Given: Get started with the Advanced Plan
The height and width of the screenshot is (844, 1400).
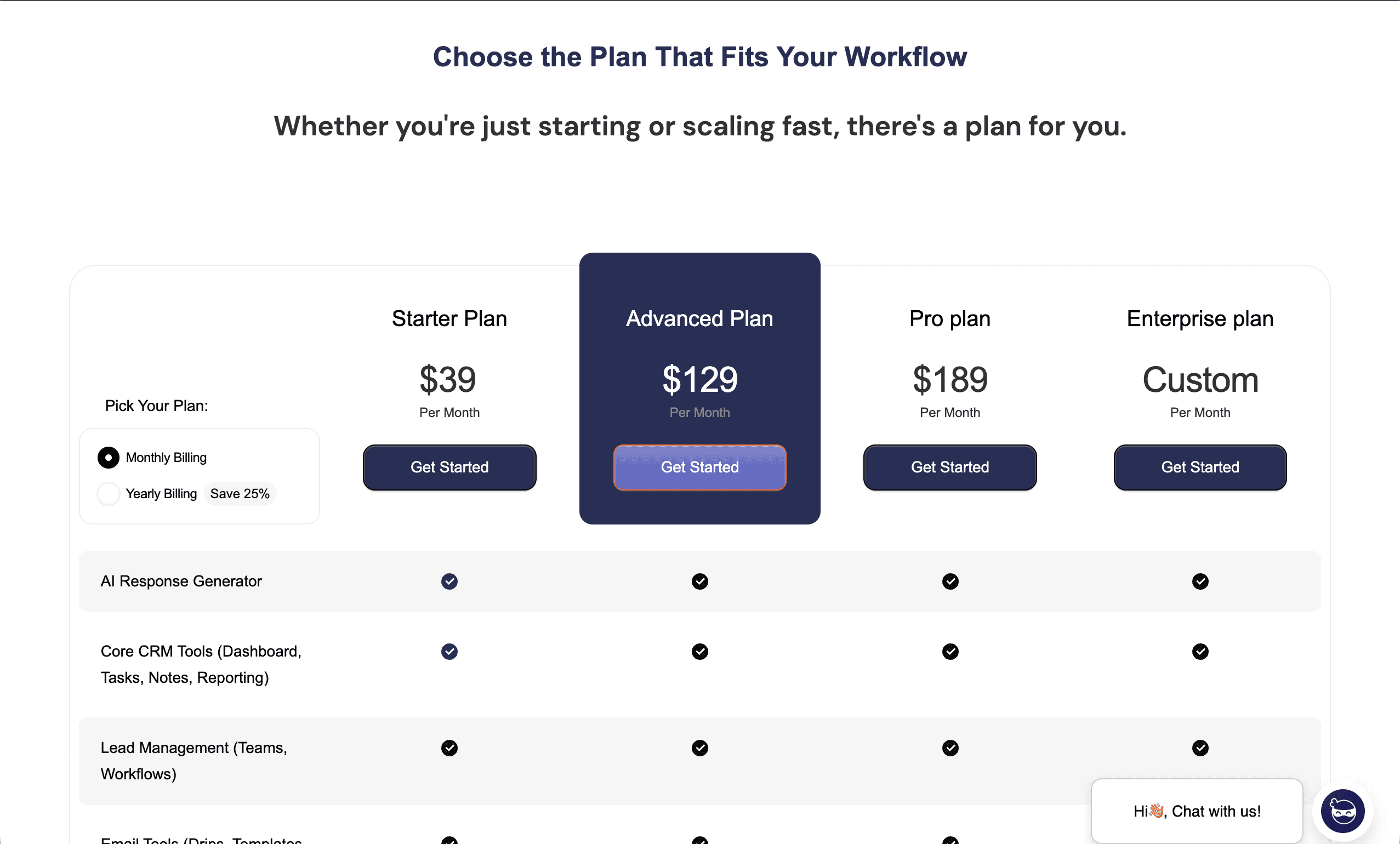Looking at the screenshot, I should pos(699,467).
